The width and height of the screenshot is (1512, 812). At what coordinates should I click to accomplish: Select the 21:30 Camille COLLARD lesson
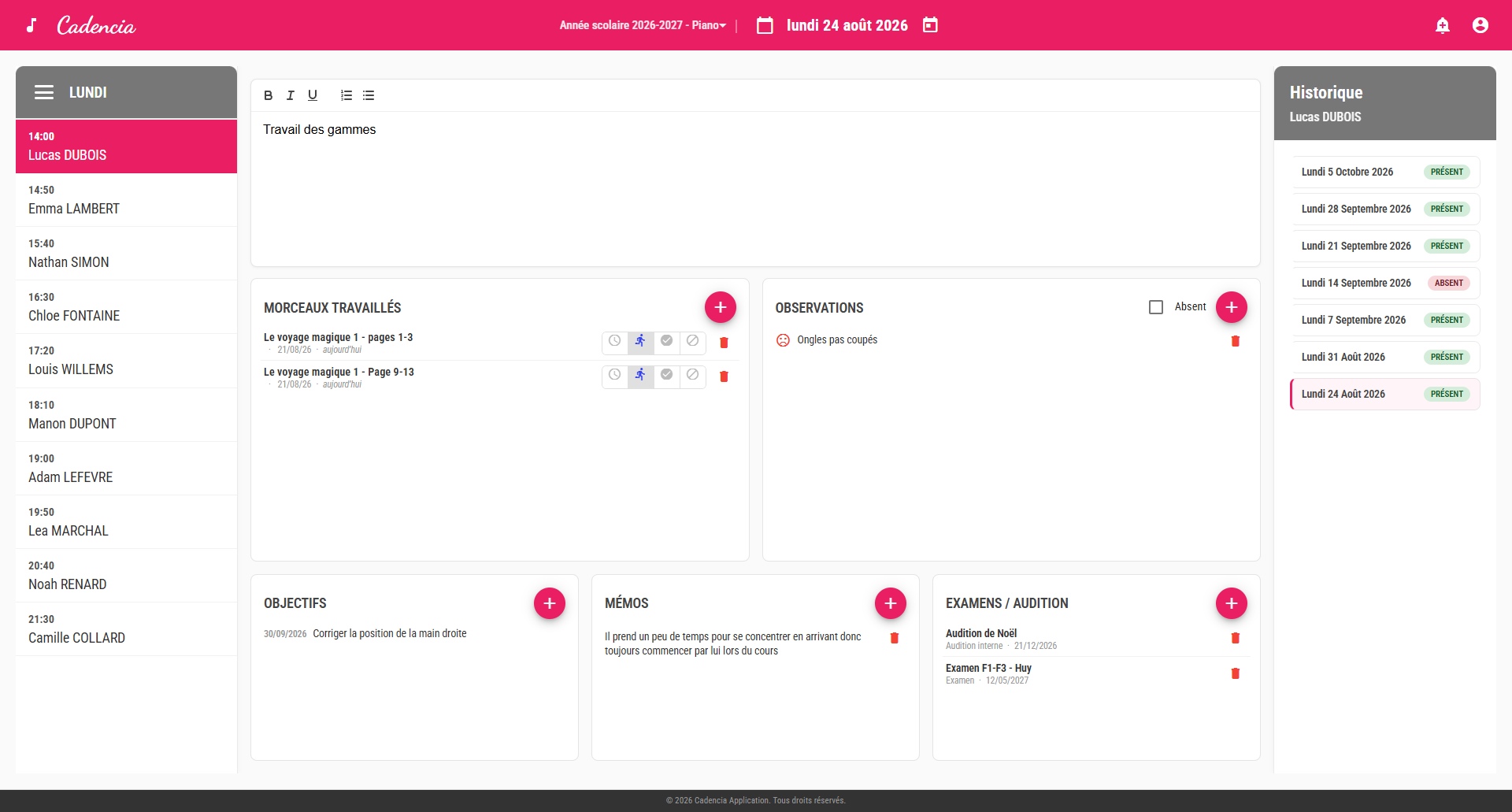click(126, 629)
